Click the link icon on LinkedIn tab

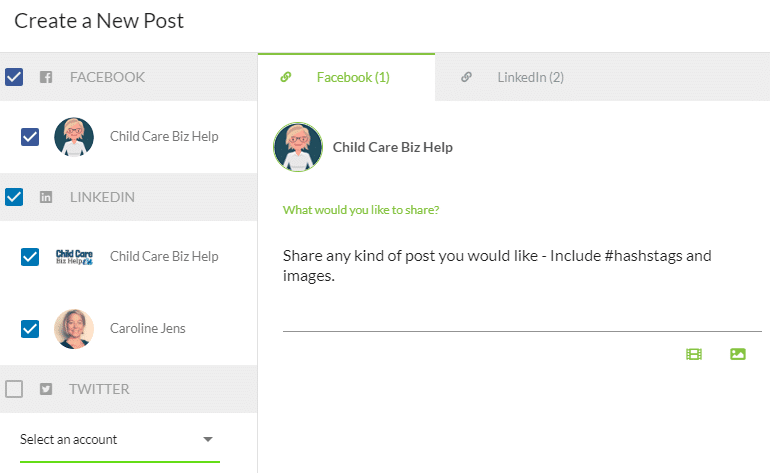click(467, 77)
